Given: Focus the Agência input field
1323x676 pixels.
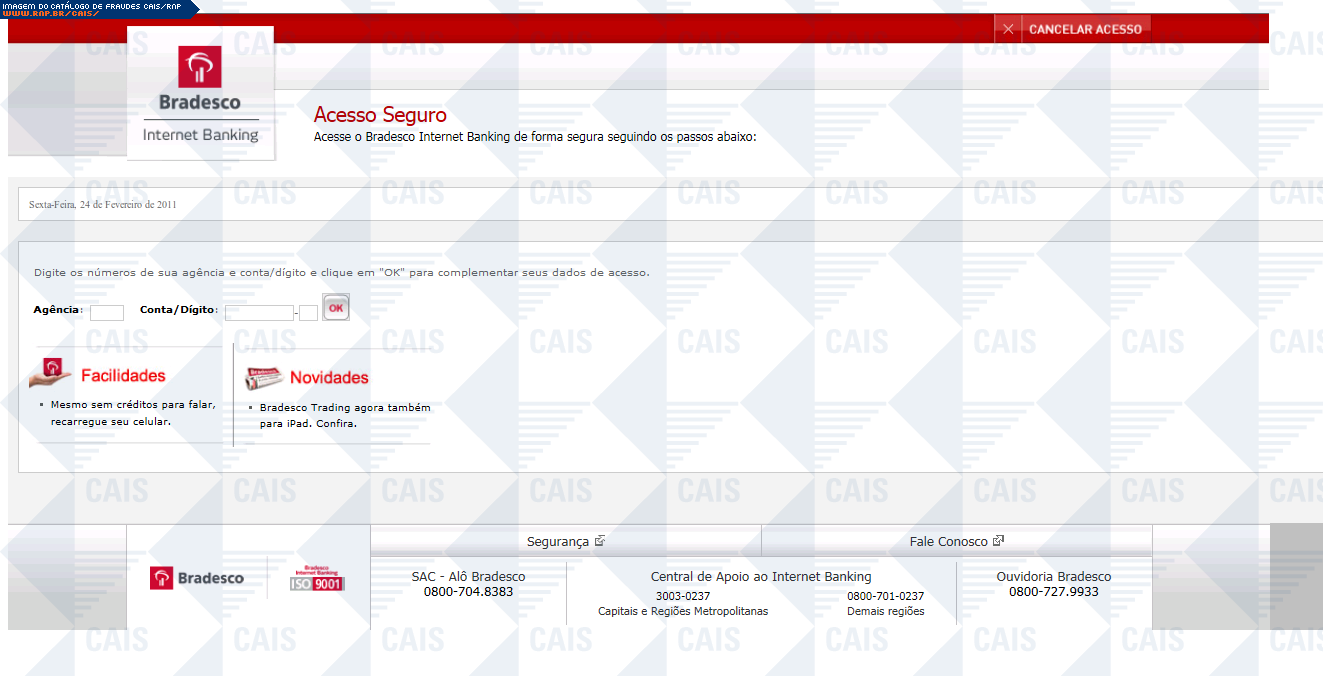Looking at the screenshot, I should [x=107, y=312].
